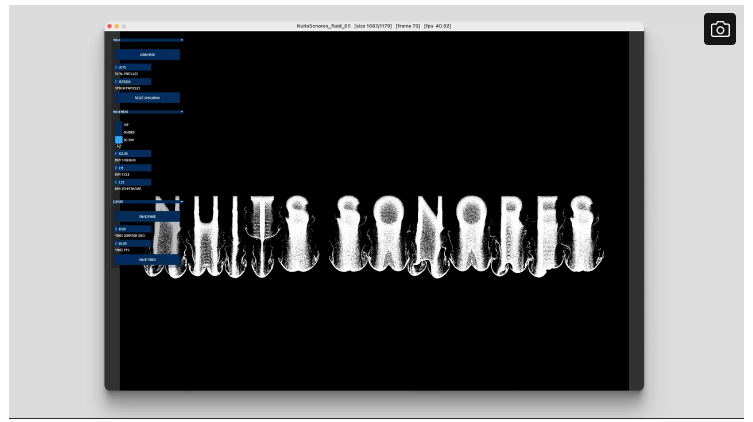Collapse the MOVEMENT section header
Viewport: 753px width, 422px height.
click(x=147, y=112)
